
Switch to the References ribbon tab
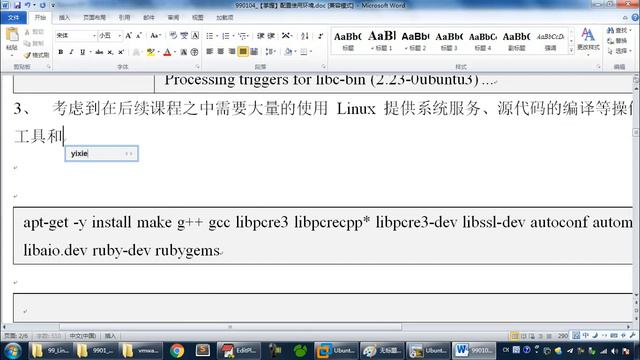tap(124, 18)
